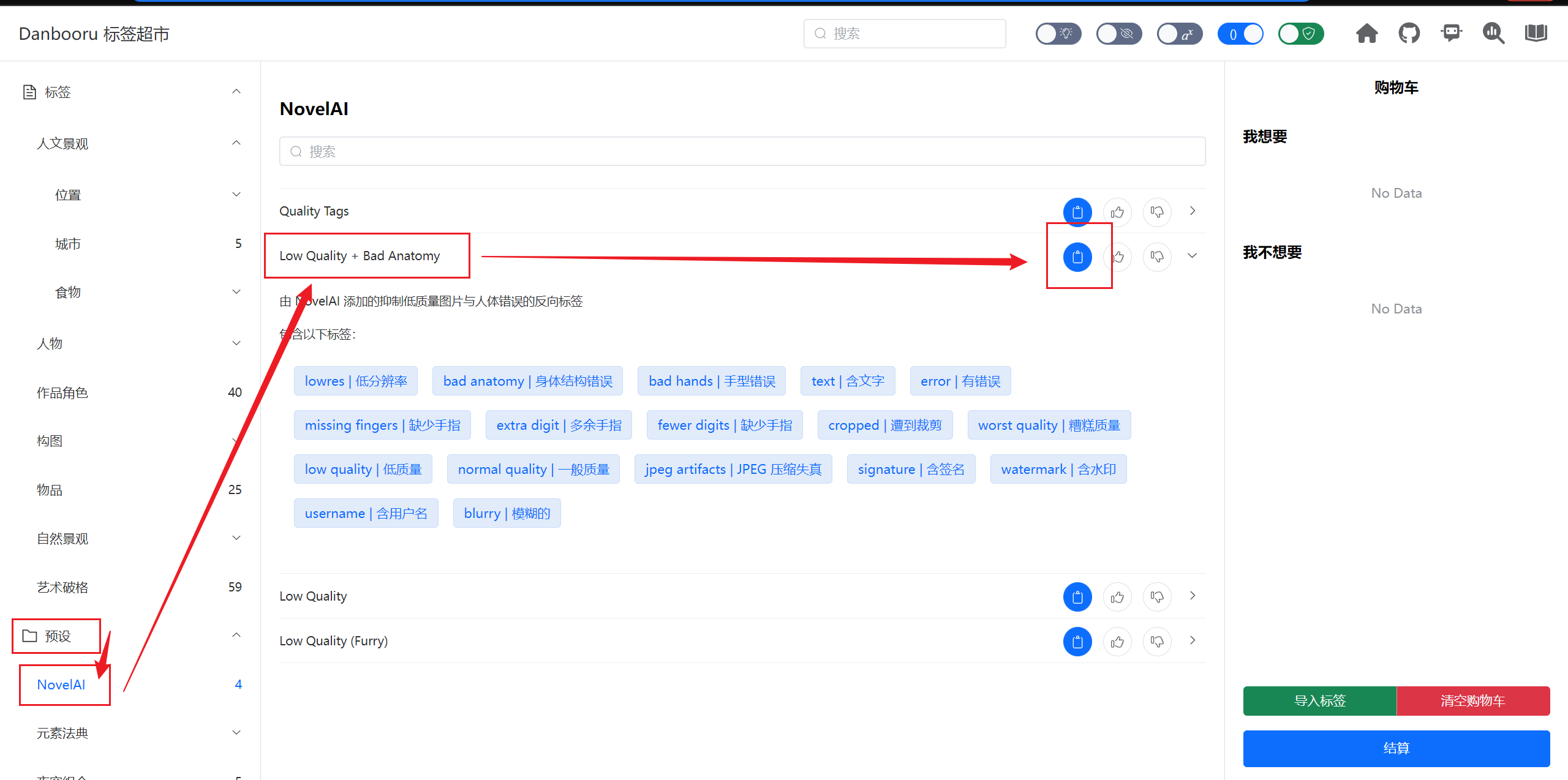
Task: Expand the Low Quality row chevron
Action: click(x=1193, y=596)
